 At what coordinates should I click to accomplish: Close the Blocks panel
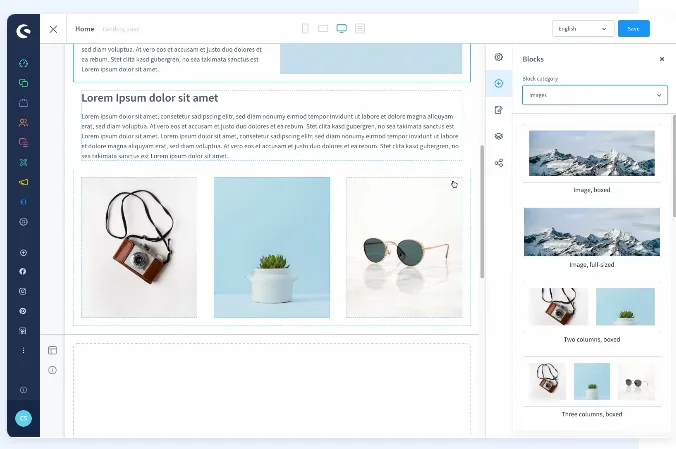[662, 59]
